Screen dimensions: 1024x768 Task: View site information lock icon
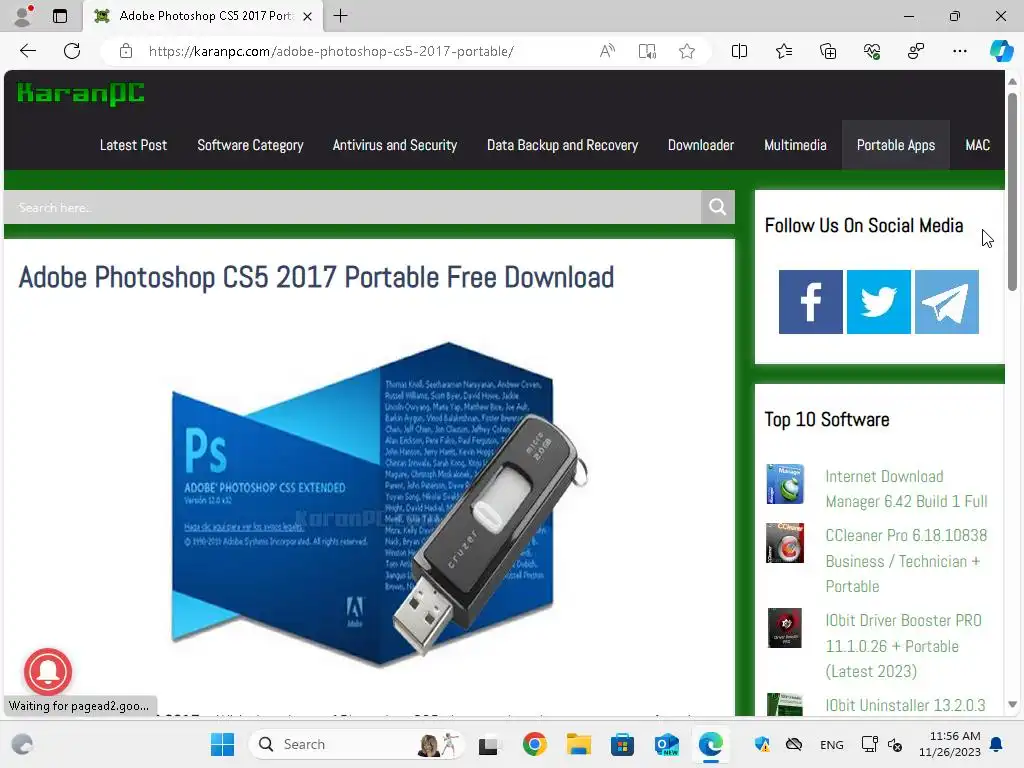[x=126, y=51]
